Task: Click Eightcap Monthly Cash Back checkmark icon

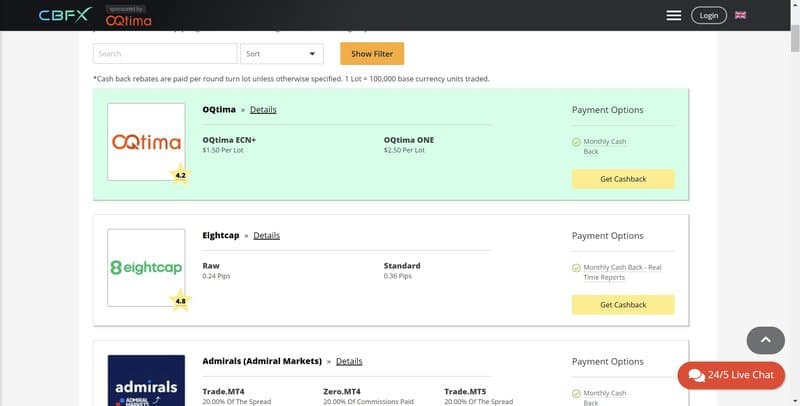Action: click(x=576, y=268)
